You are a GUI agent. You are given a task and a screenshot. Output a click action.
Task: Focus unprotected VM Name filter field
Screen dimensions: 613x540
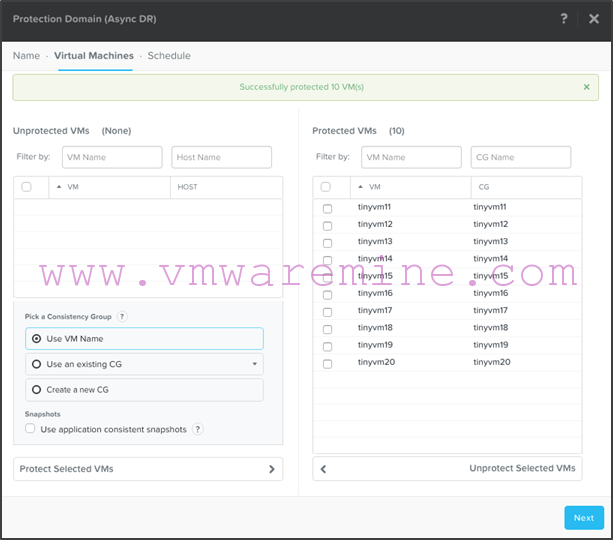click(112, 157)
